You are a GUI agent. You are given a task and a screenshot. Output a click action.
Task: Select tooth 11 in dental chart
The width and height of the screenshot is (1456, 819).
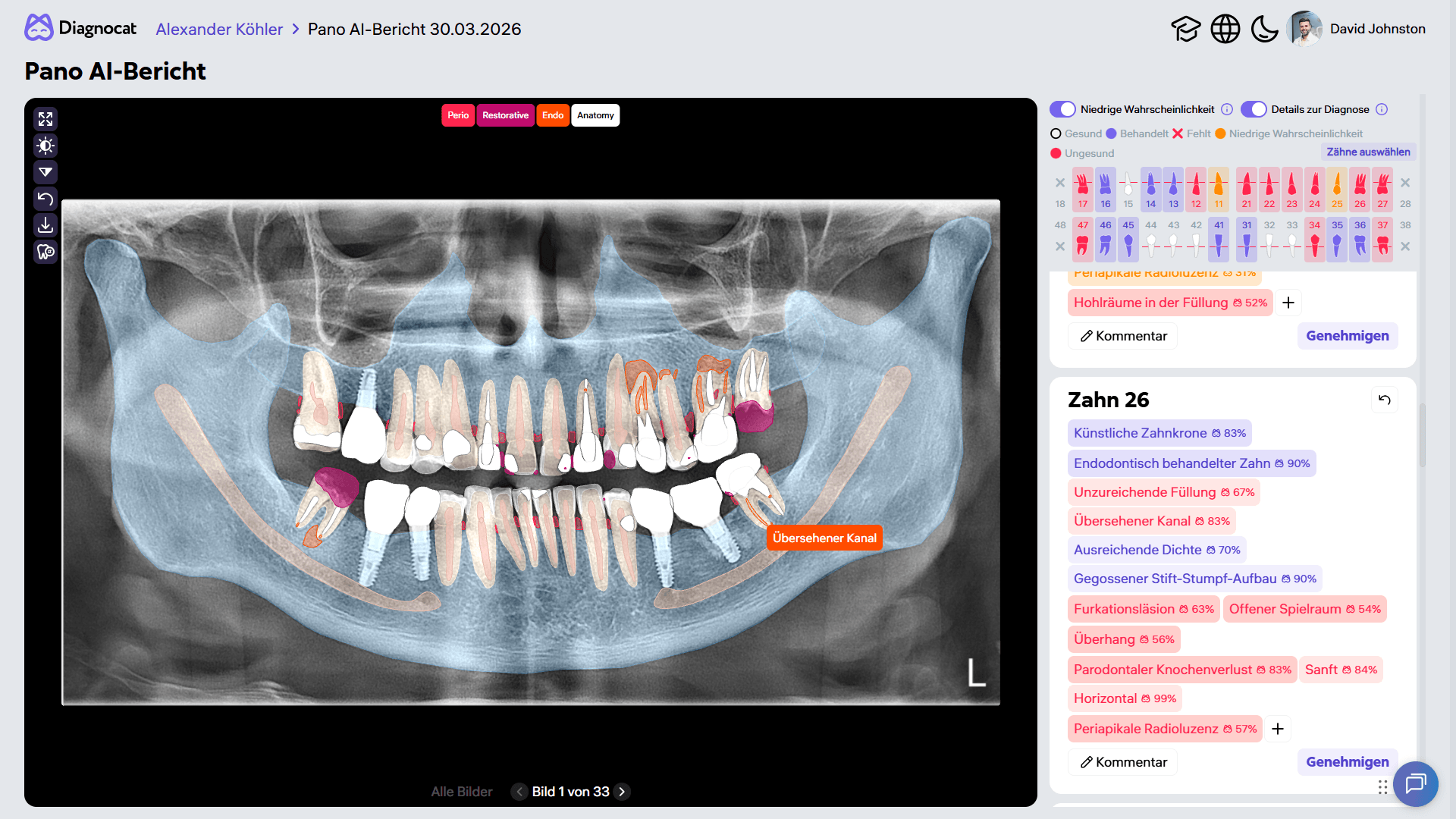[1219, 190]
